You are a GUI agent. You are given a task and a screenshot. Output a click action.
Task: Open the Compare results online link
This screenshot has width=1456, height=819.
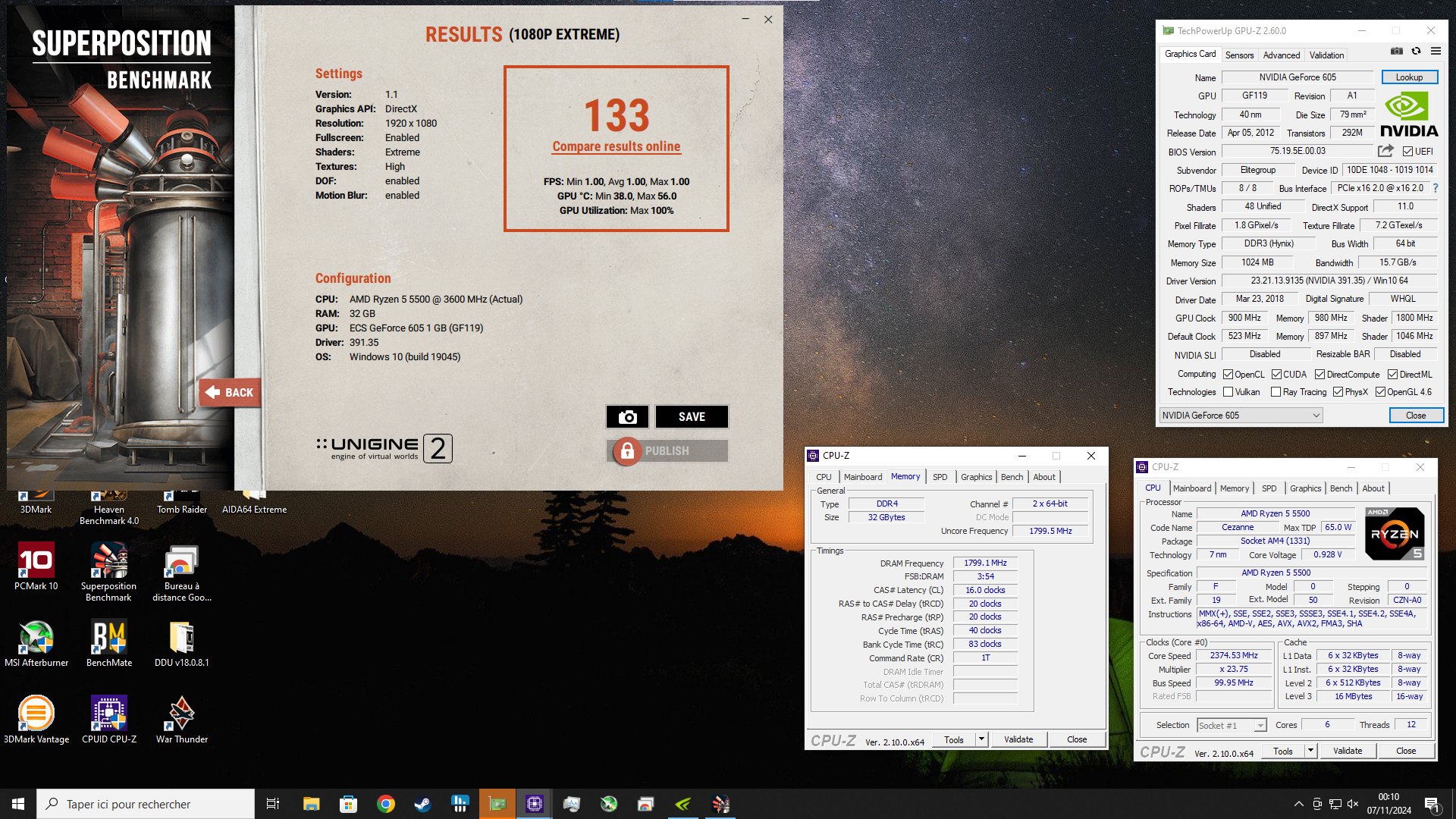point(617,146)
